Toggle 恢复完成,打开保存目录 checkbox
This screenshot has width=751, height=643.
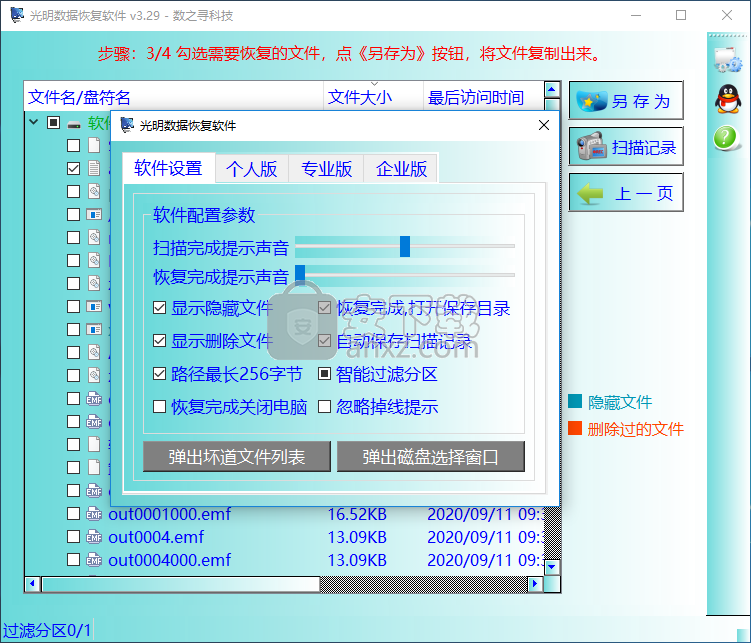(x=324, y=308)
